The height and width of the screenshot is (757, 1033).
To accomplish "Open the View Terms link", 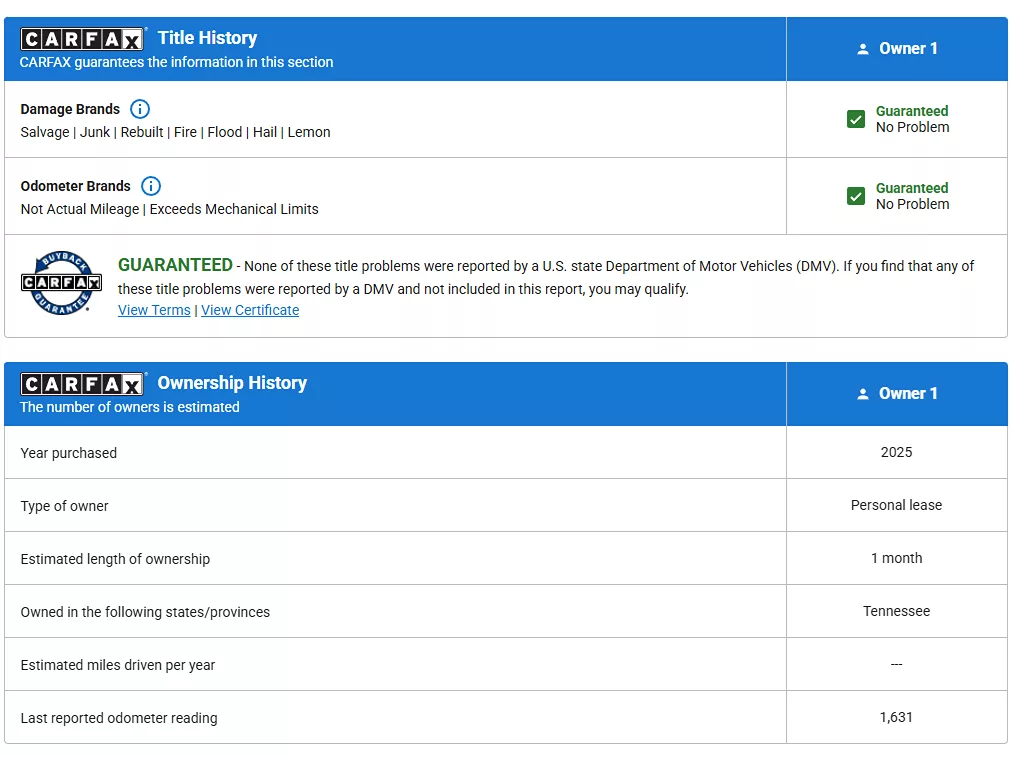I will click(x=154, y=310).
